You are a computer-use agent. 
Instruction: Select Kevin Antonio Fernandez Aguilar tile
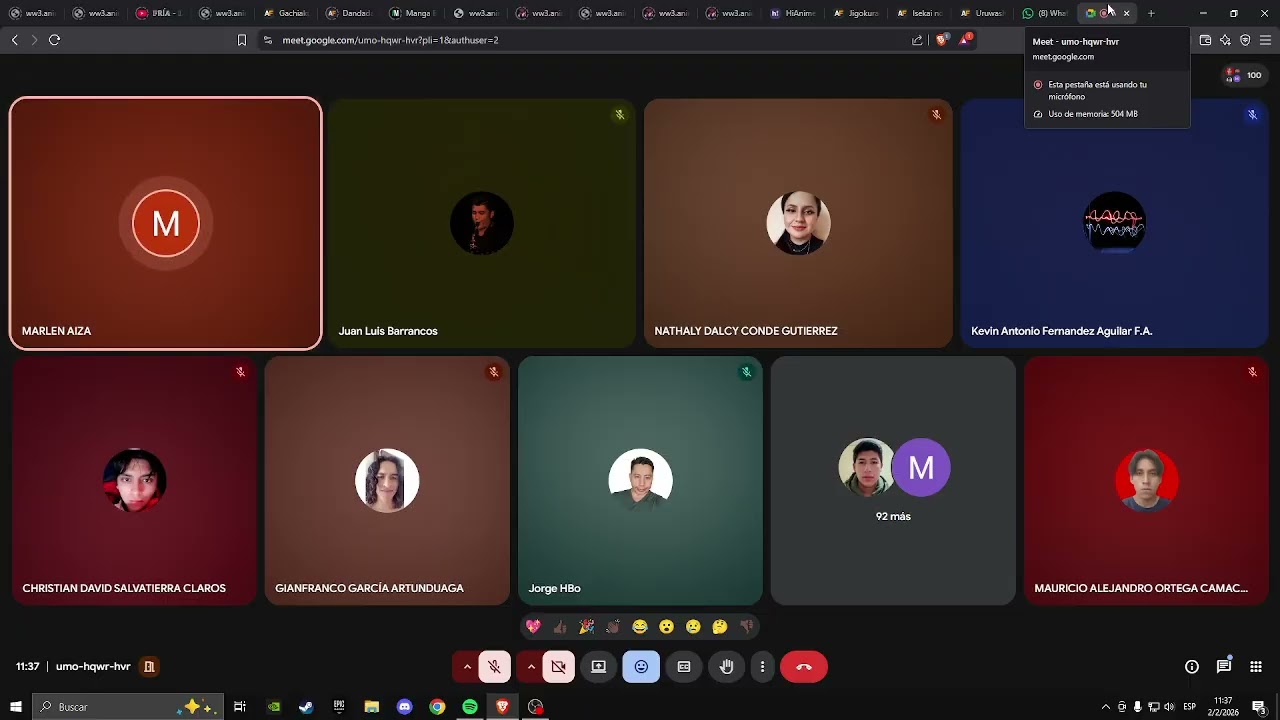click(1114, 223)
